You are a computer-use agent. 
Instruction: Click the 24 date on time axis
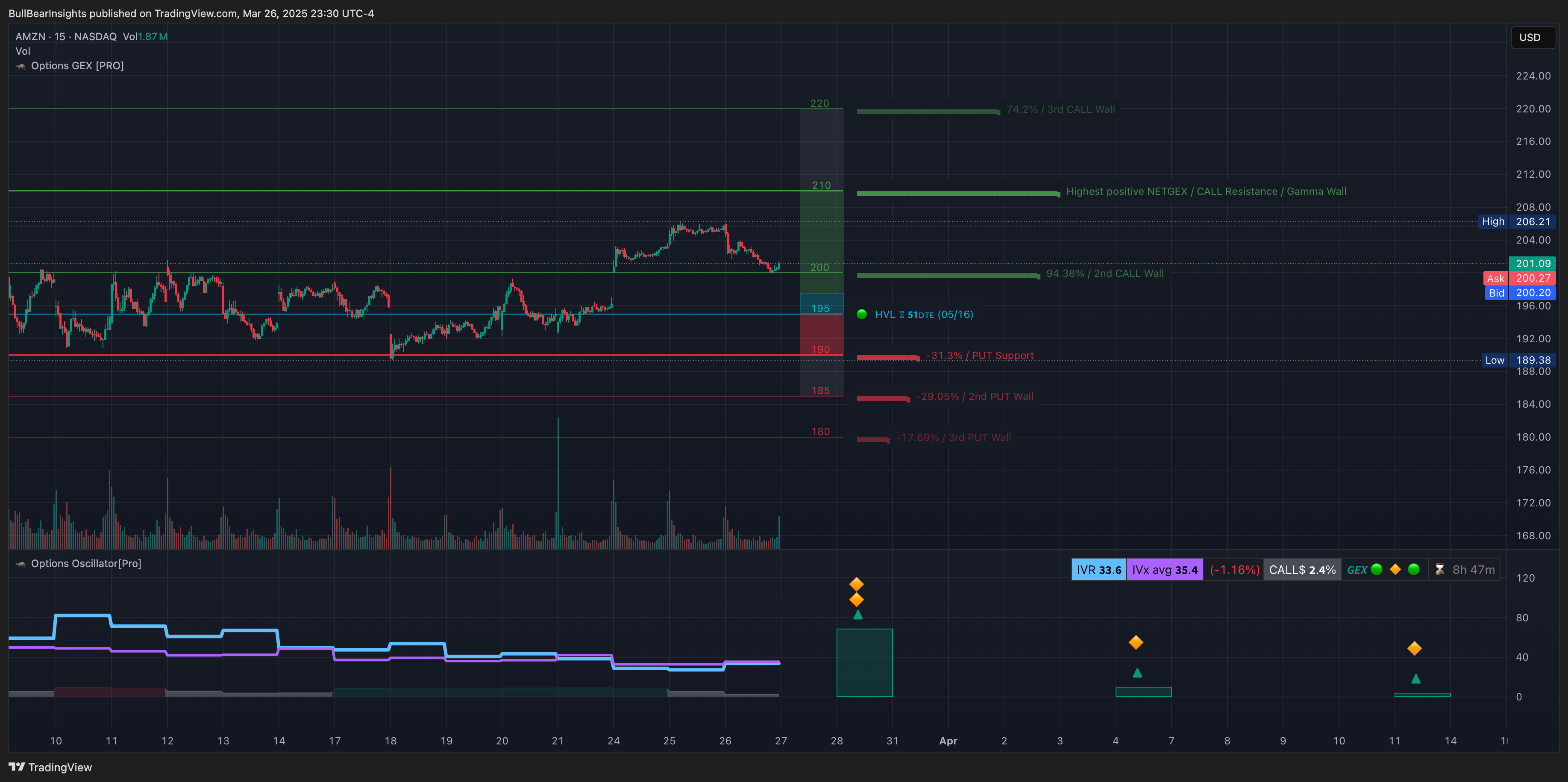tap(613, 741)
